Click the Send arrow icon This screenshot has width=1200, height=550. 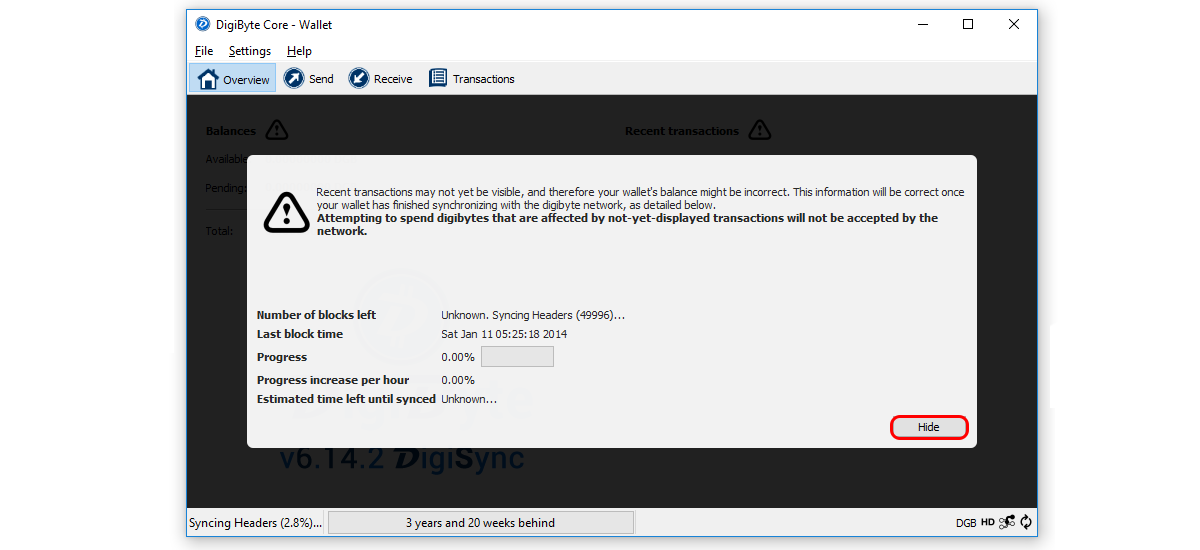[294, 78]
